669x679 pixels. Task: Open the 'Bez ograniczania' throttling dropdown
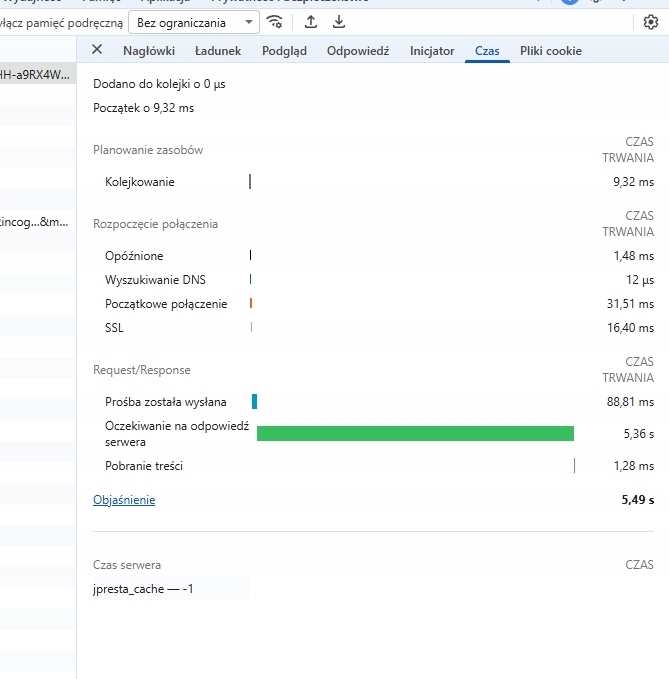click(x=193, y=22)
